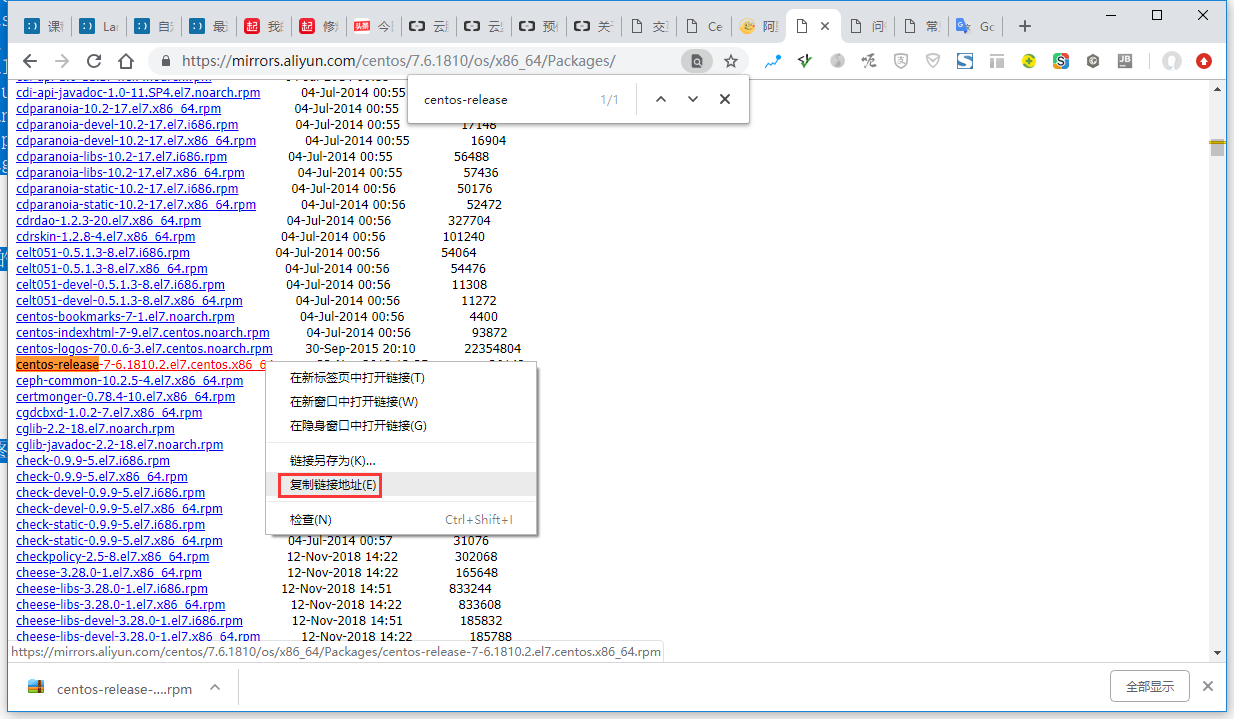
Task: Click the browser back arrow
Action: tap(30, 61)
